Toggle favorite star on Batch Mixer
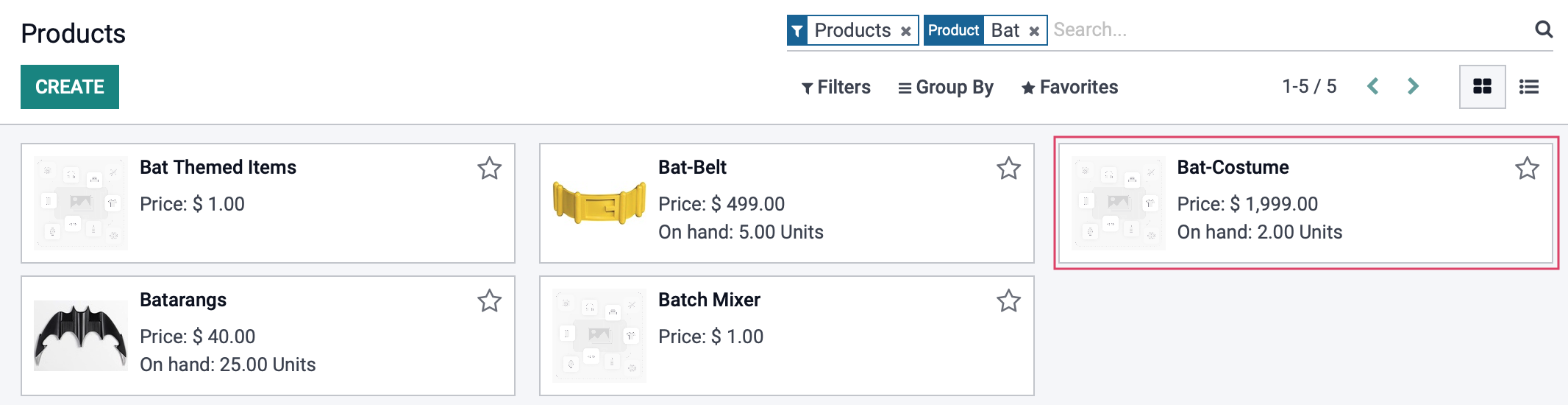Screen dimensions: 1568x405 pos(1008,301)
